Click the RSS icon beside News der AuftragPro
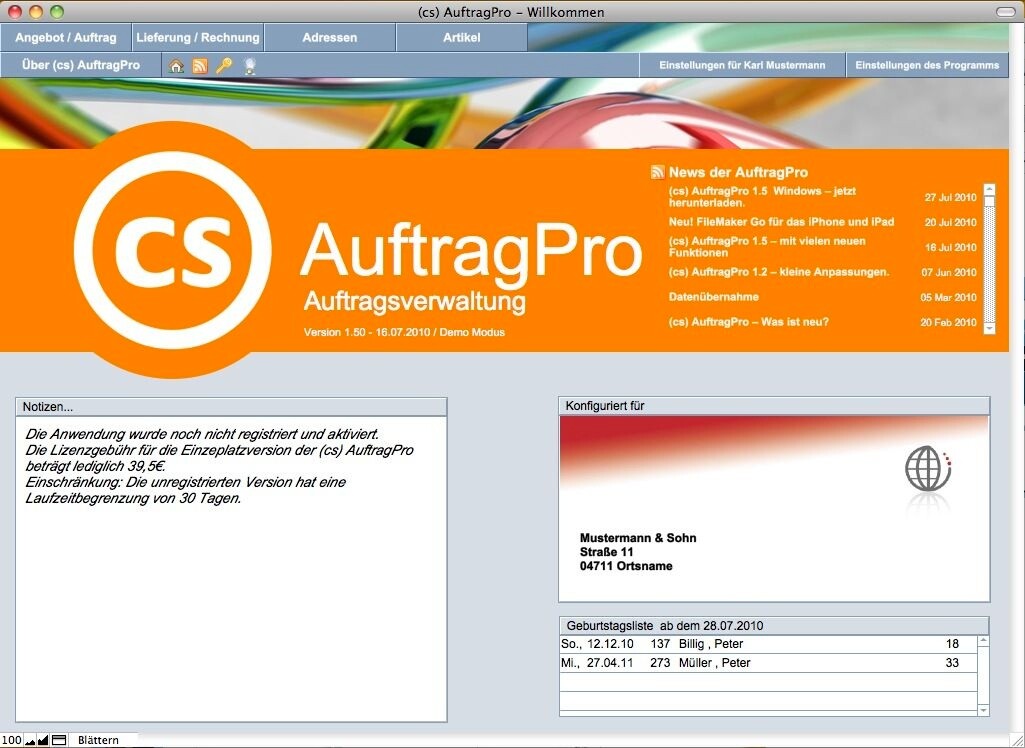This screenshot has width=1025, height=748. coord(658,172)
